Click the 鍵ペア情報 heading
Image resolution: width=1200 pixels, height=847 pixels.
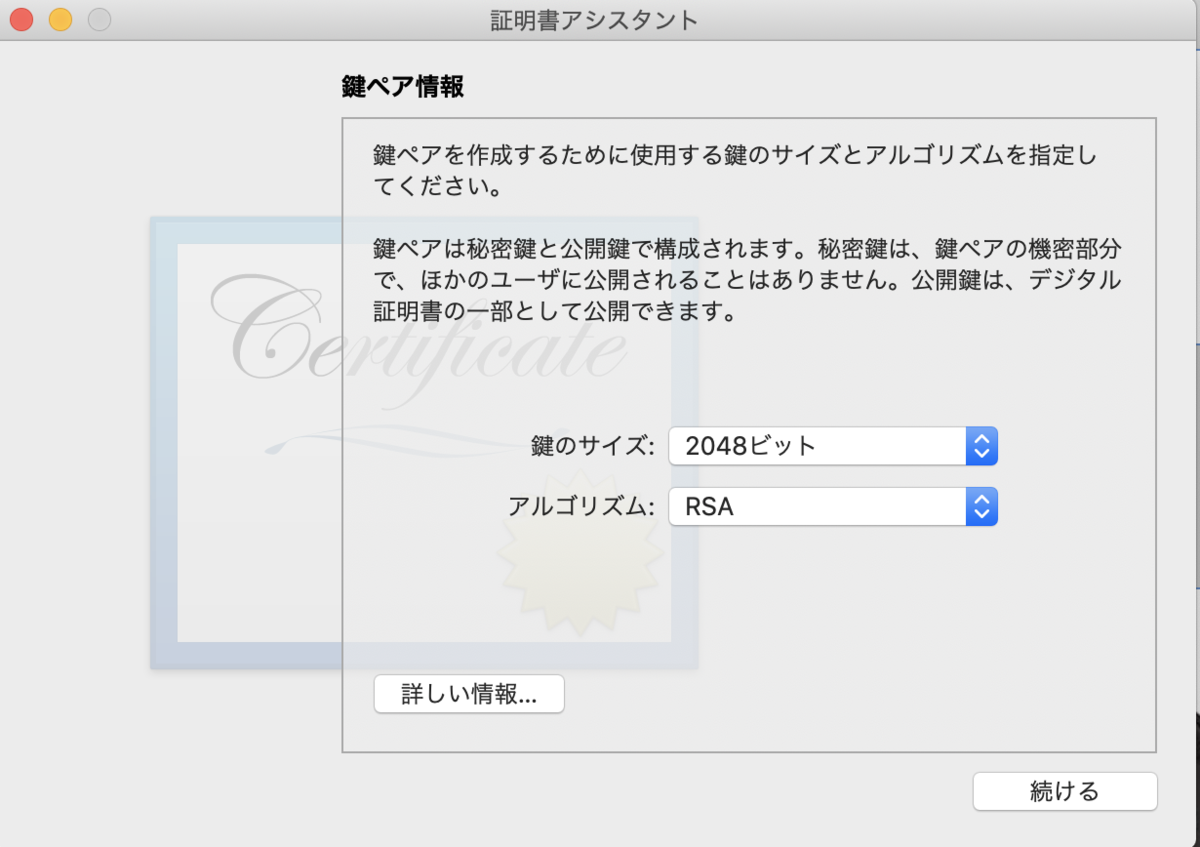point(403,86)
